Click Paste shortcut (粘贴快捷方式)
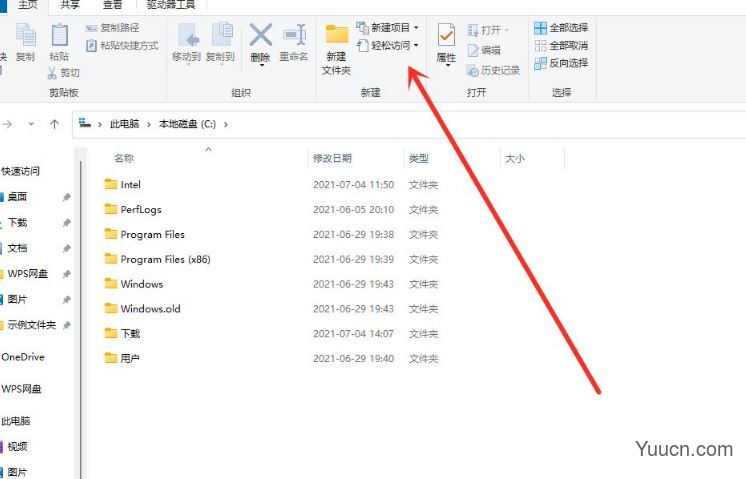The width and height of the screenshot is (746, 479). [x=122, y=46]
